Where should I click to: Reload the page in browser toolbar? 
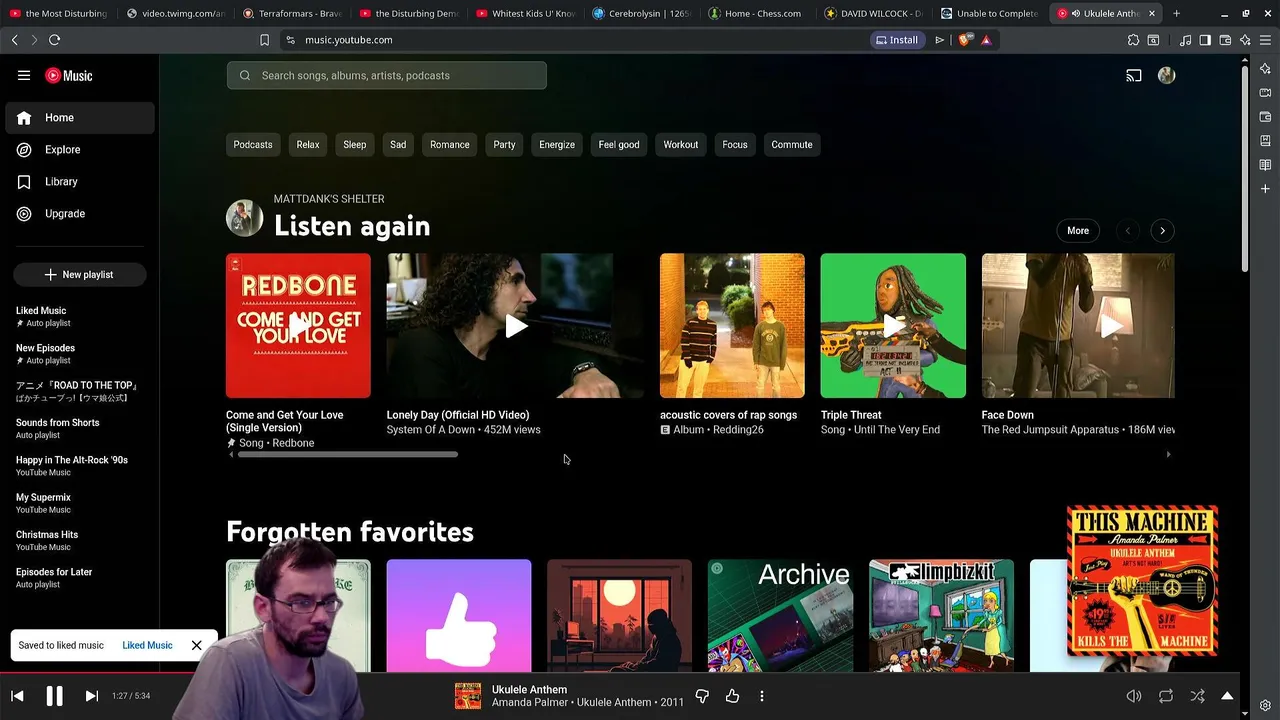pyautogui.click(x=54, y=40)
